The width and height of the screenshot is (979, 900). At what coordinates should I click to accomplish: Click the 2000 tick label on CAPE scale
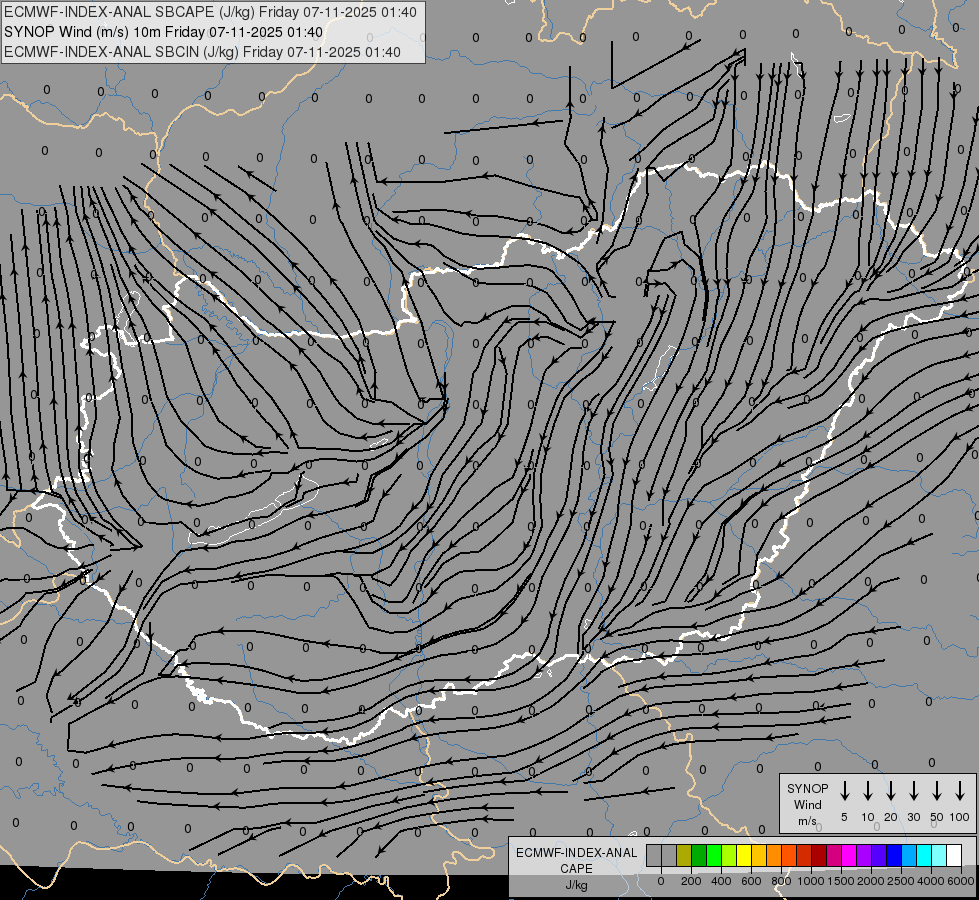[x=871, y=881]
